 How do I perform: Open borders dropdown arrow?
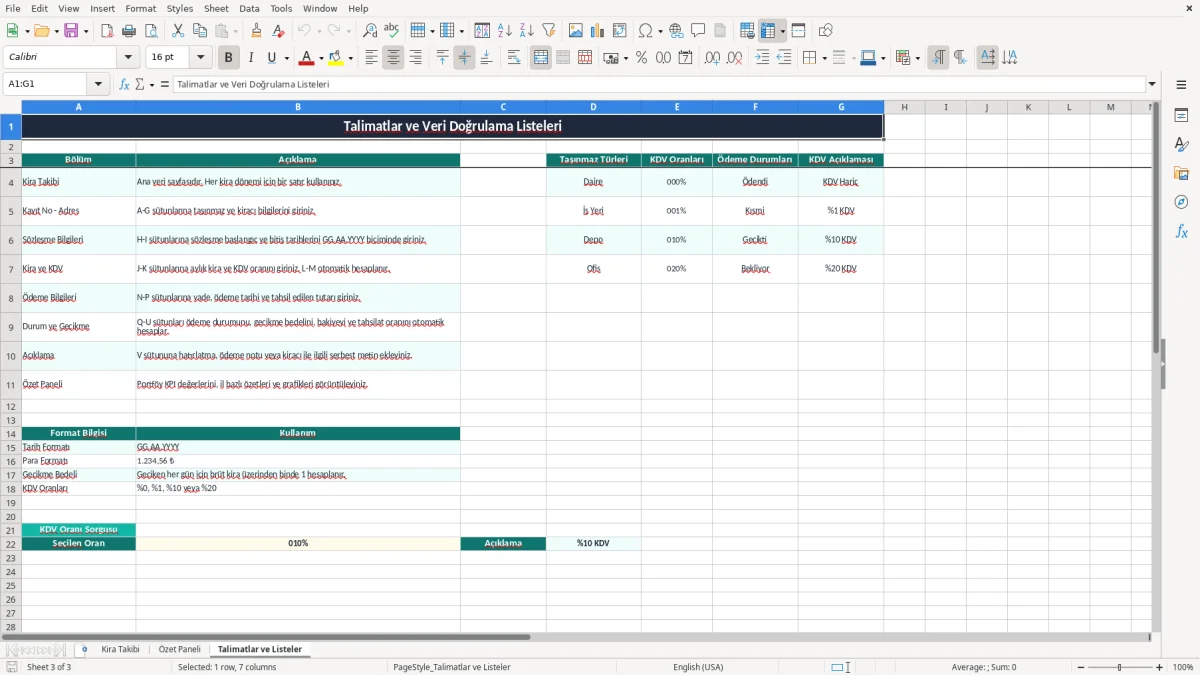[824, 58]
